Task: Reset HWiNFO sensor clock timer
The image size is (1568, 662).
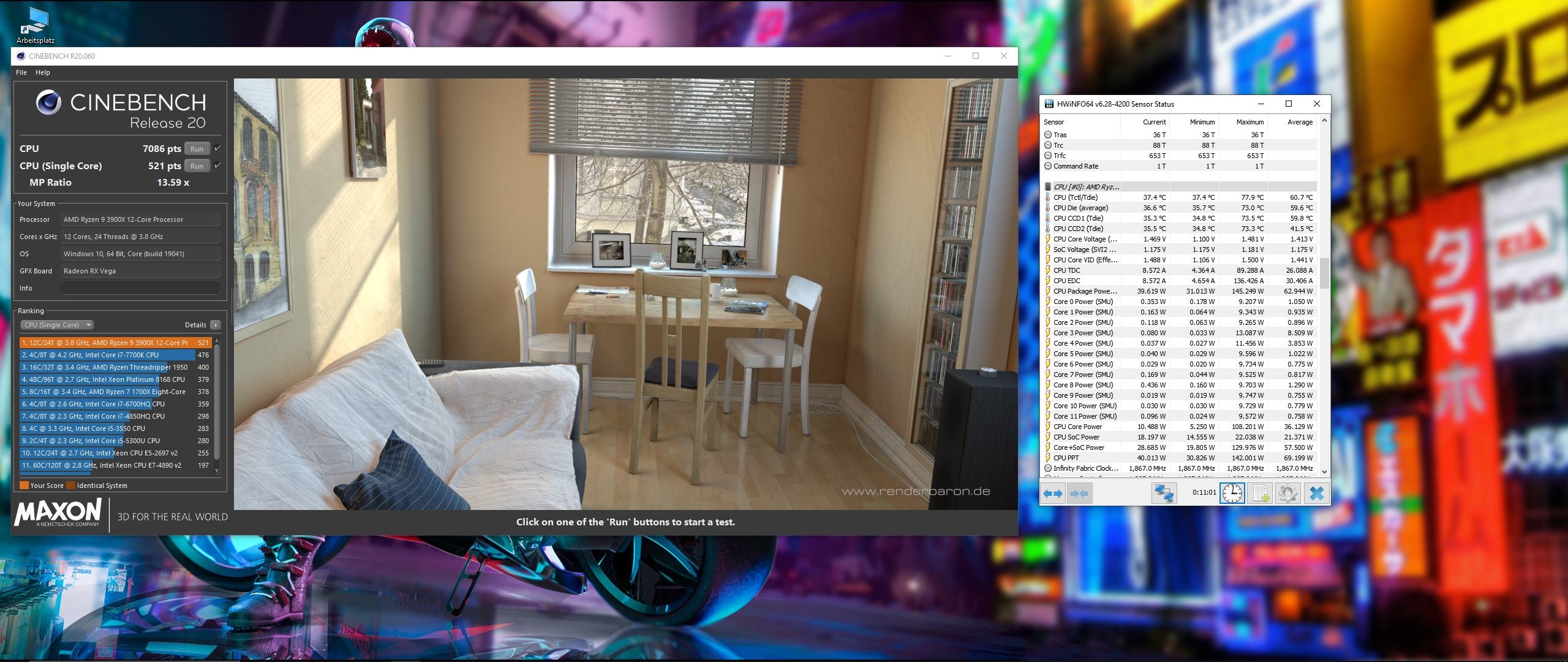Action: 1232,493
